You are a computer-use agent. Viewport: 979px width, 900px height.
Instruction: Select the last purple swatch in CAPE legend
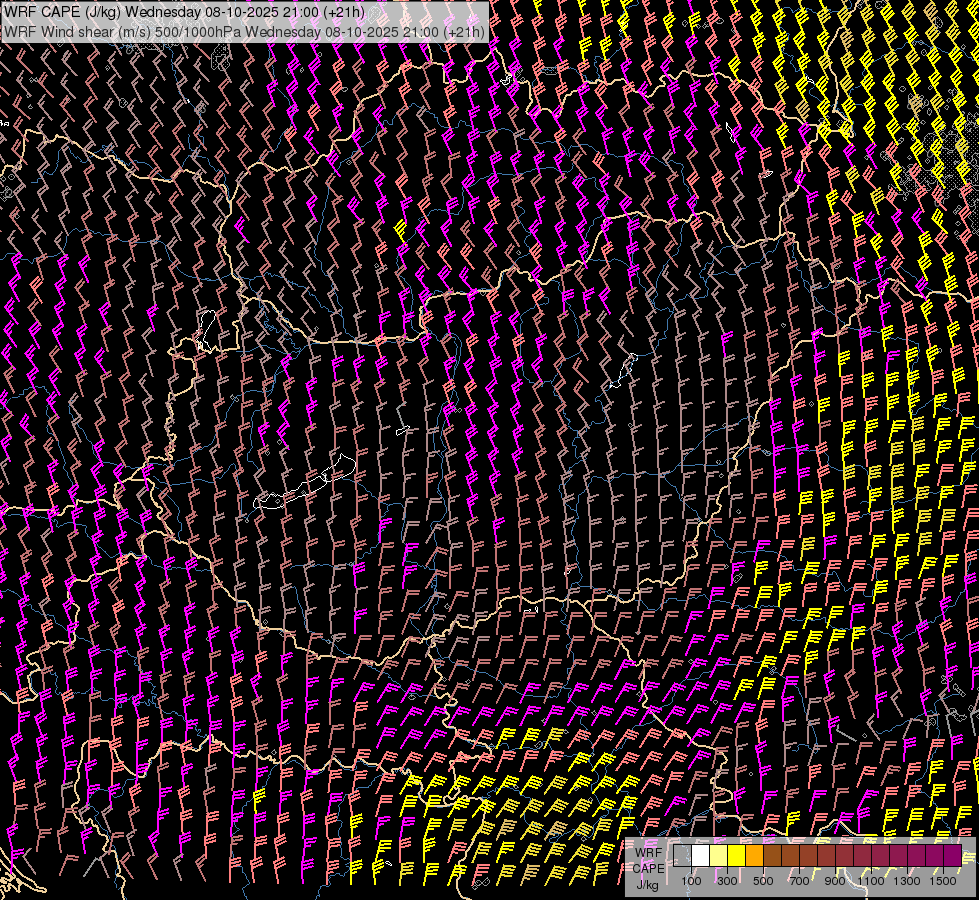(952, 856)
